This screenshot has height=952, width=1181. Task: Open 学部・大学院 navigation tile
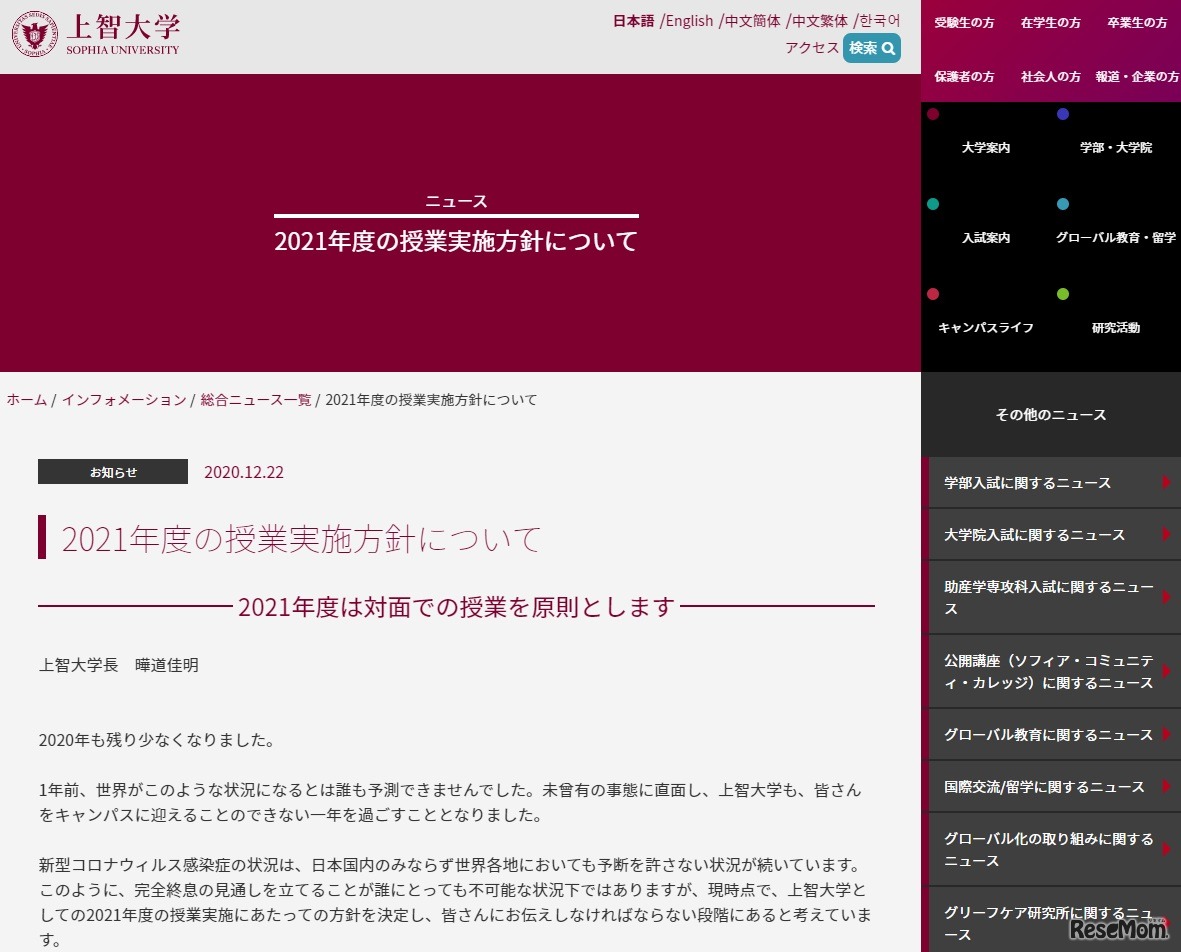[1115, 147]
